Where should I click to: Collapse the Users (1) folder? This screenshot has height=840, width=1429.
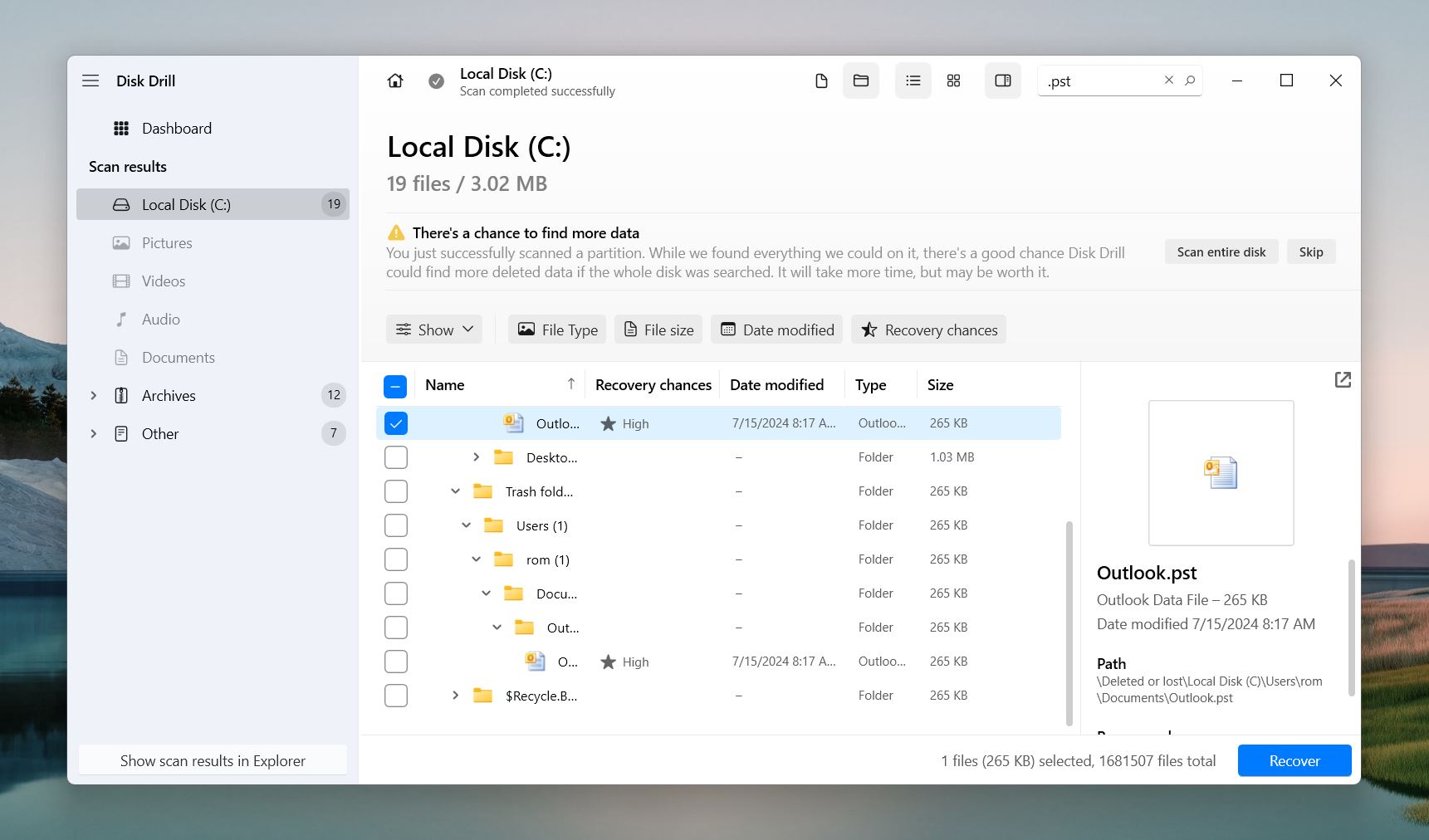tap(466, 525)
